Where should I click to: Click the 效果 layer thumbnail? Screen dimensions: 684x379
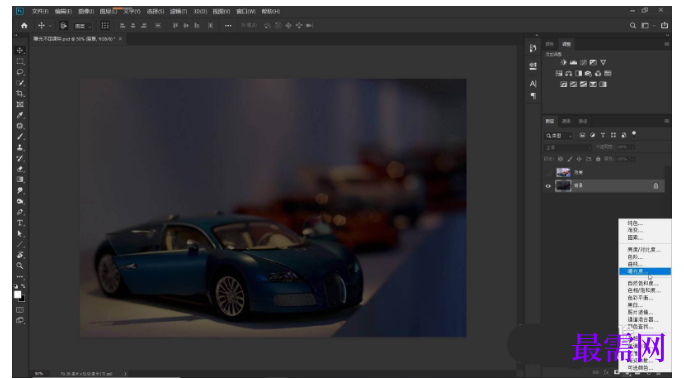coord(563,172)
